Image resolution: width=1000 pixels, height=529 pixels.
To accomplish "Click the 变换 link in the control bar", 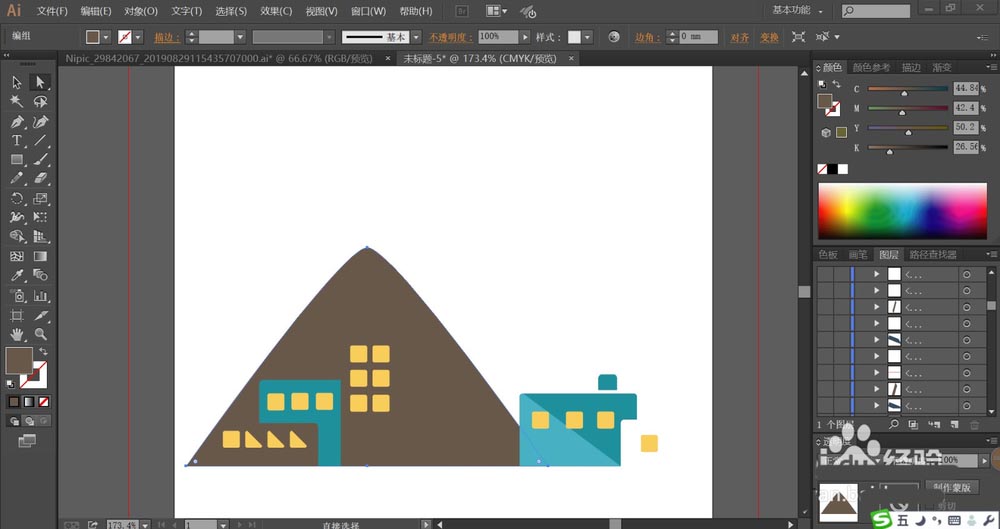I will pyautogui.click(x=769, y=38).
